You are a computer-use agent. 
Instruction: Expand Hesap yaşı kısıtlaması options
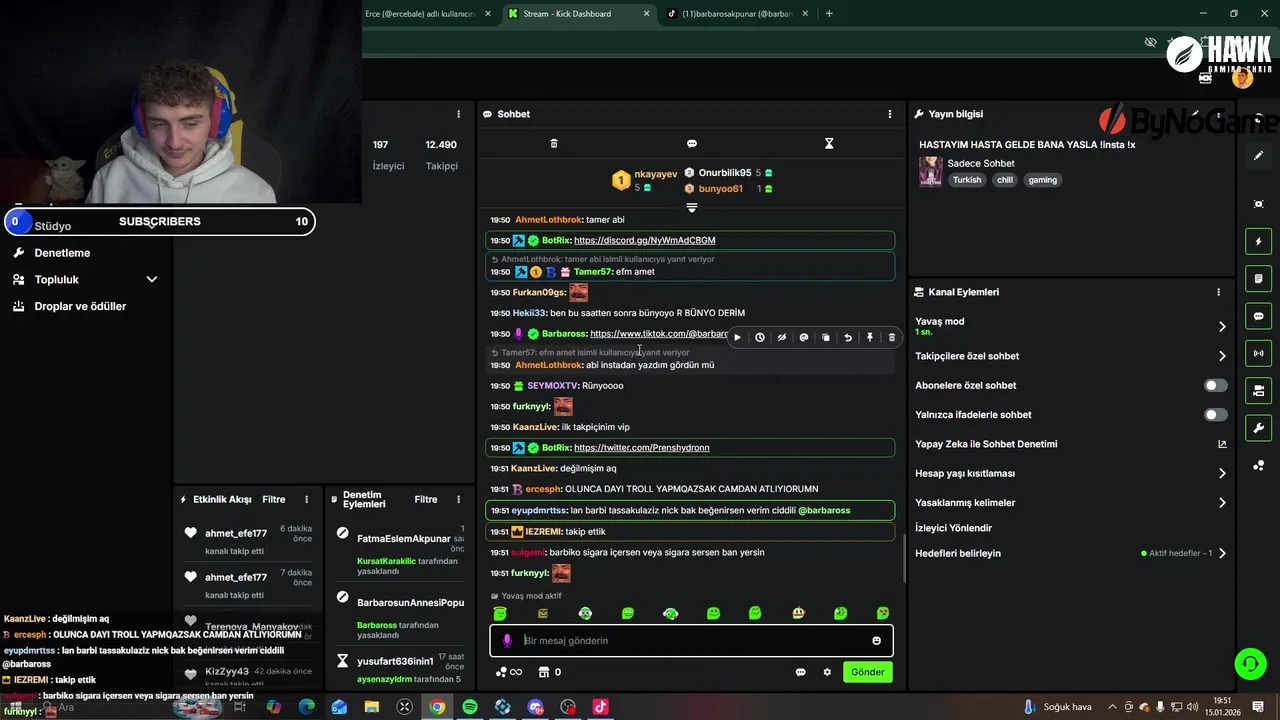tap(1222, 474)
